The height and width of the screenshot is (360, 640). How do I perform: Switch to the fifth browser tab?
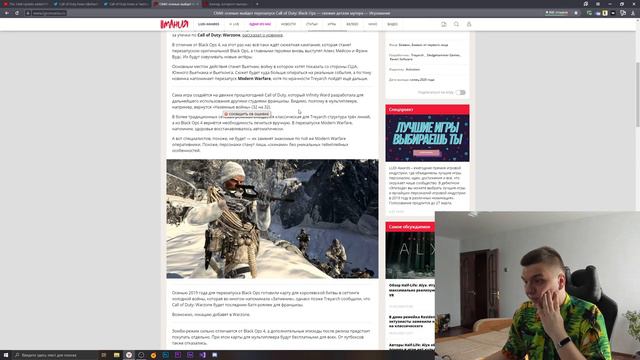coord(226,4)
